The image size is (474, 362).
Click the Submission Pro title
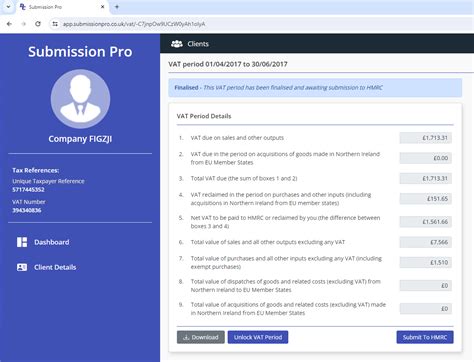tap(80, 52)
